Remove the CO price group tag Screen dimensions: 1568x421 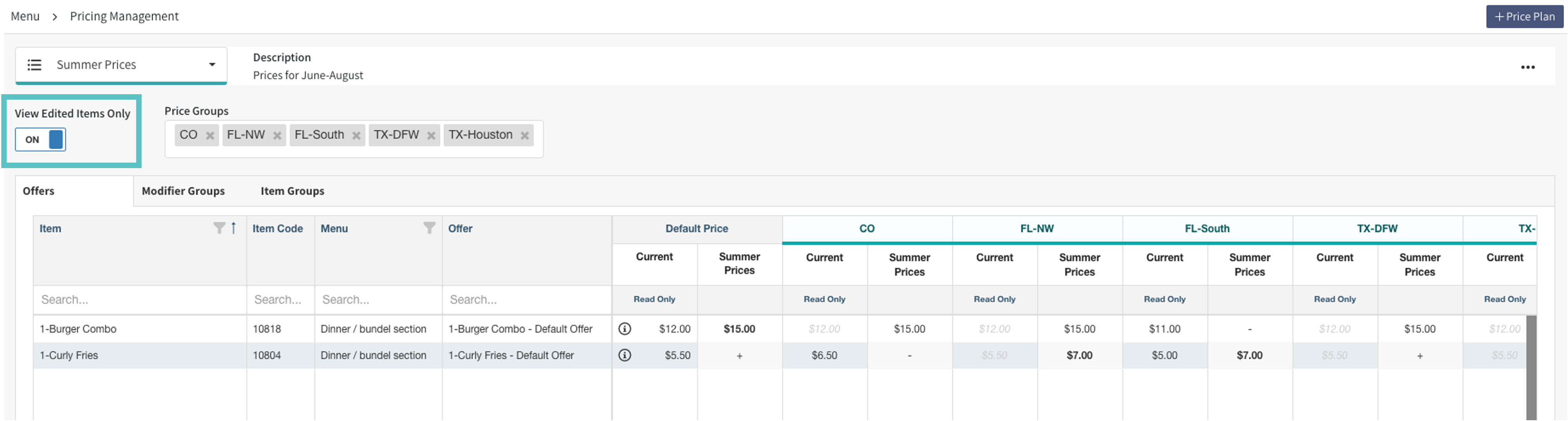click(210, 136)
